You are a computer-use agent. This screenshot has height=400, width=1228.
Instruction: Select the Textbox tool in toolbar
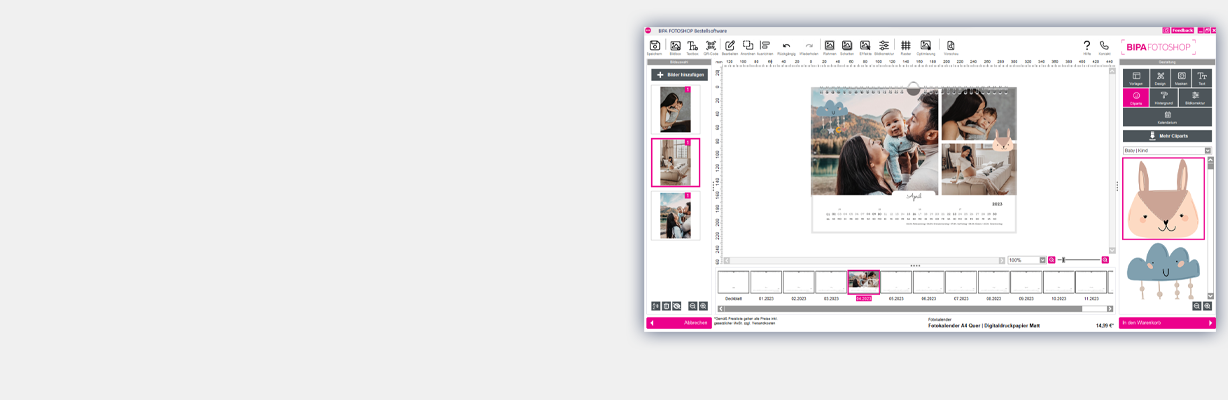coord(692,46)
